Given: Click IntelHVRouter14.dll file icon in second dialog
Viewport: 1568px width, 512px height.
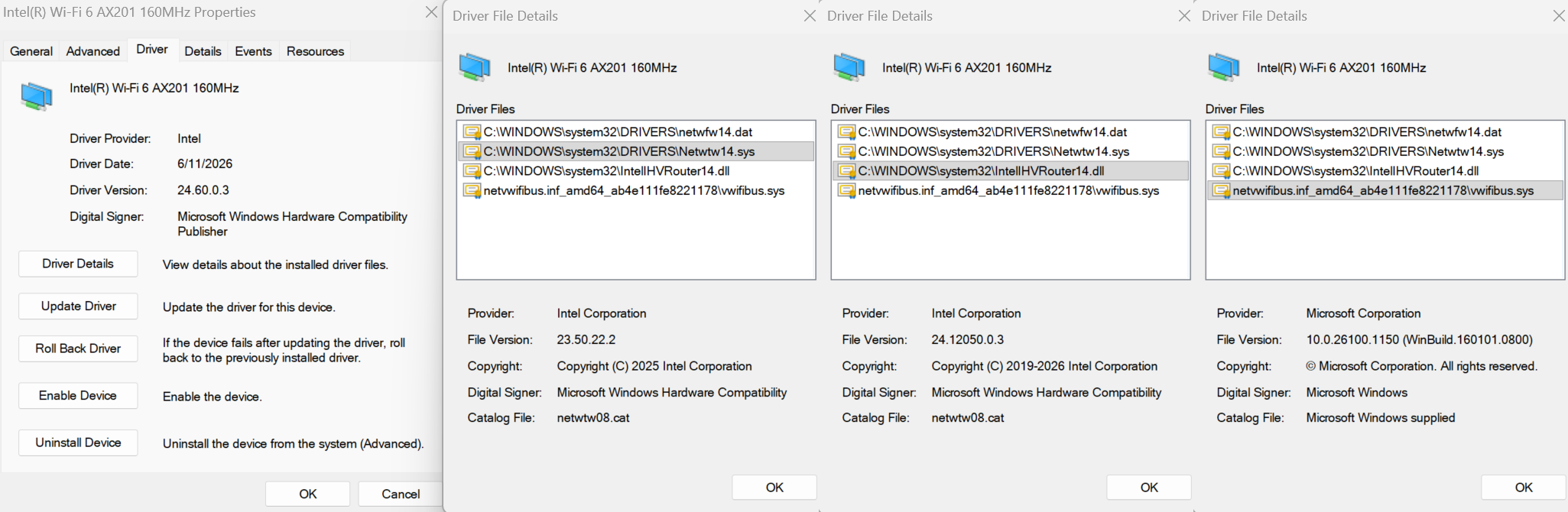Looking at the screenshot, I should (x=847, y=171).
